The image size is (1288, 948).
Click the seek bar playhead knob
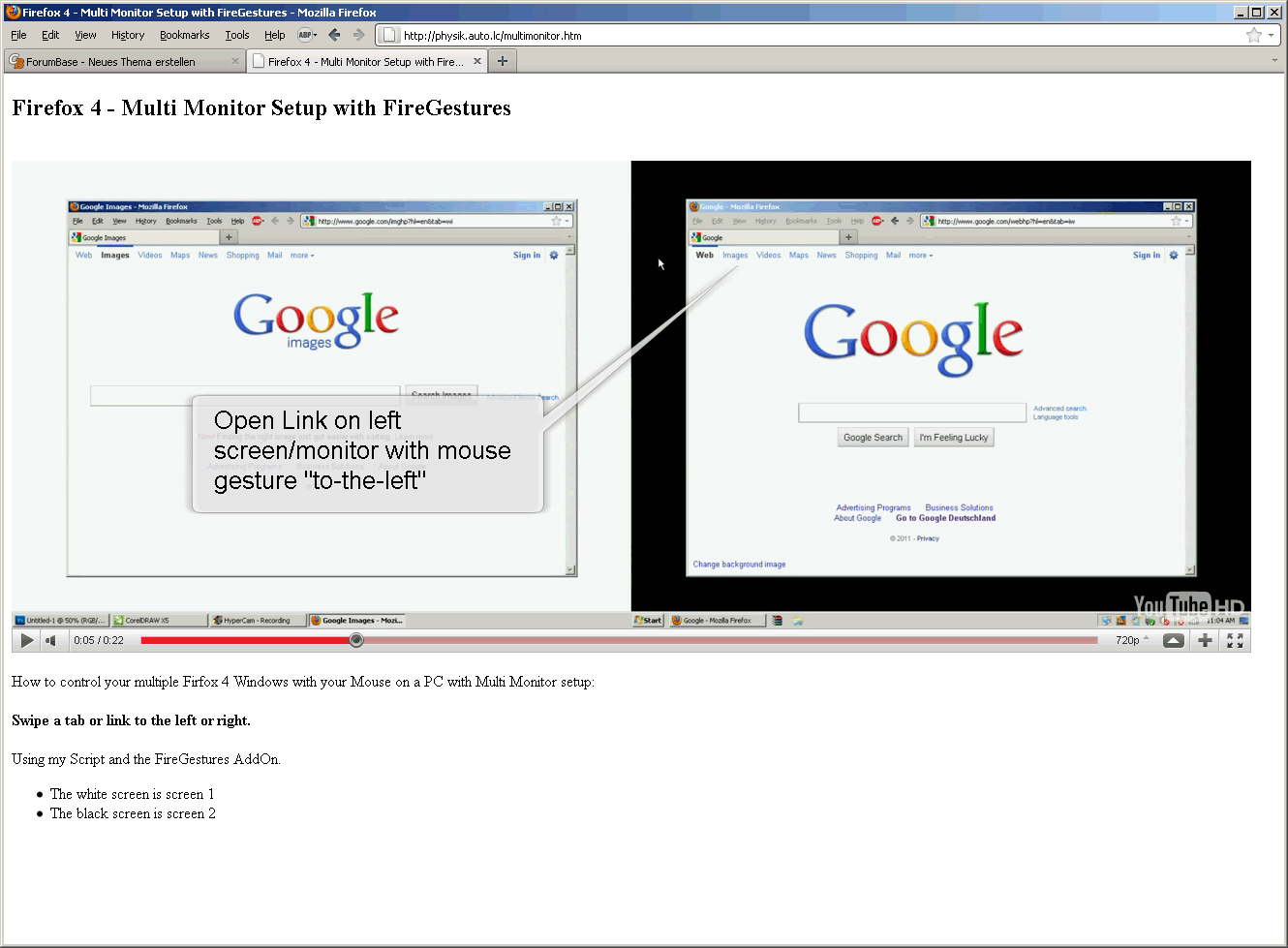click(356, 640)
